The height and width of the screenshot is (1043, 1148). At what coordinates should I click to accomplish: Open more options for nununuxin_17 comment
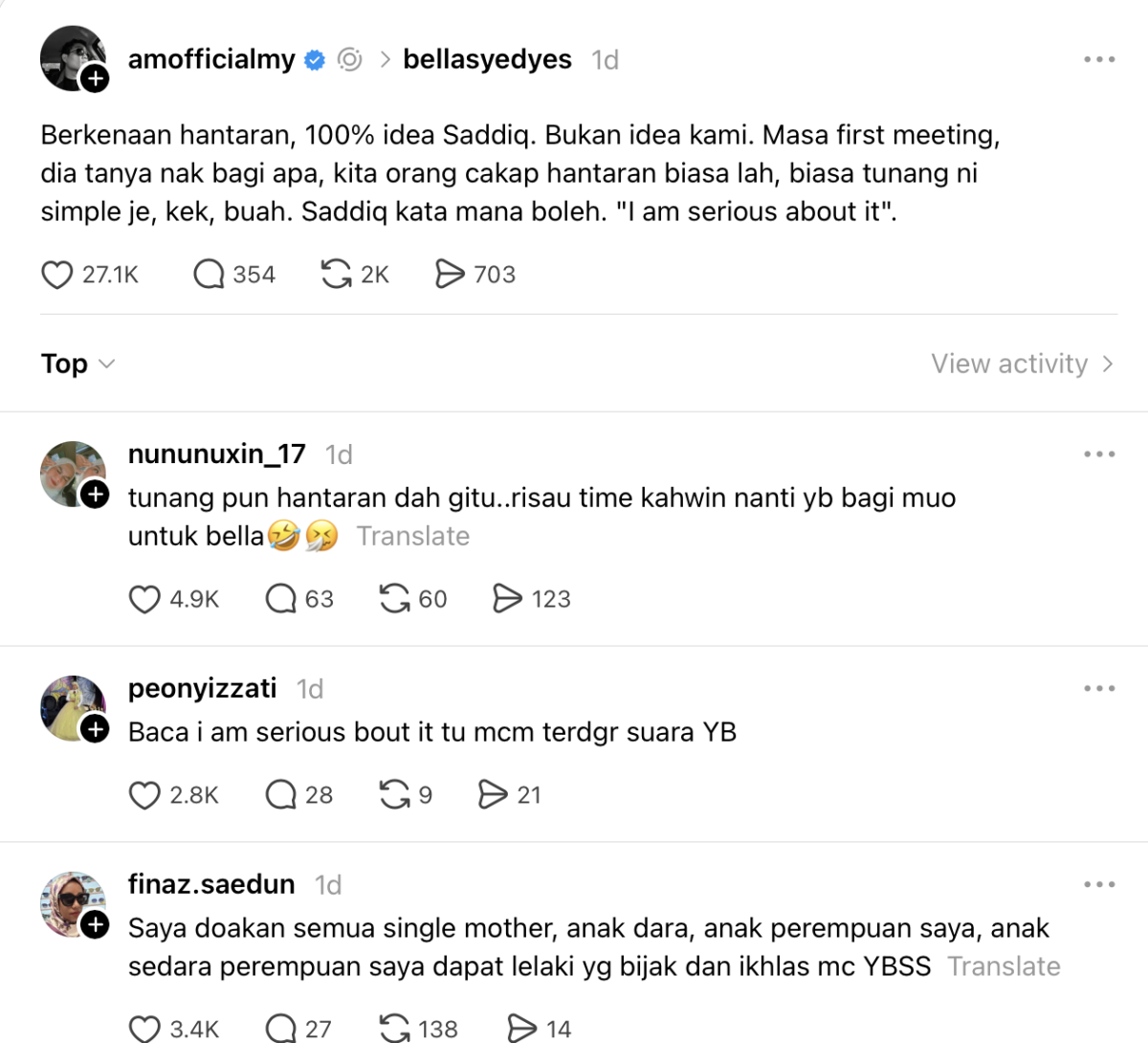1099,455
